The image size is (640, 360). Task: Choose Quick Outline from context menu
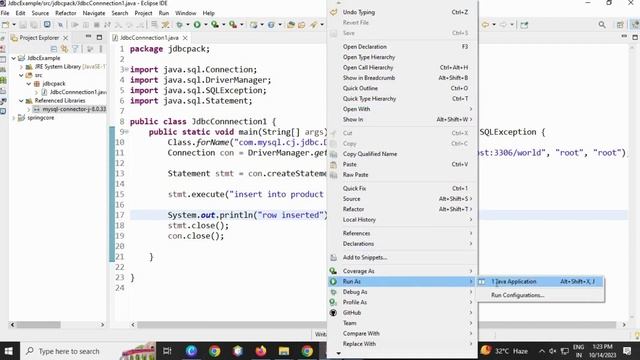402,88
